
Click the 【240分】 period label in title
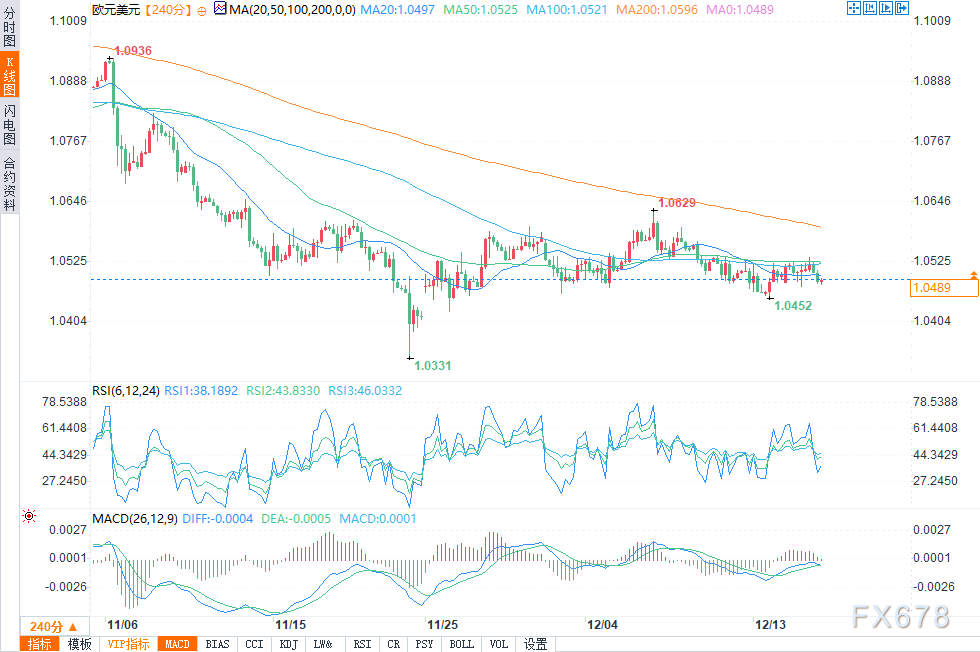tap(168, 10)
